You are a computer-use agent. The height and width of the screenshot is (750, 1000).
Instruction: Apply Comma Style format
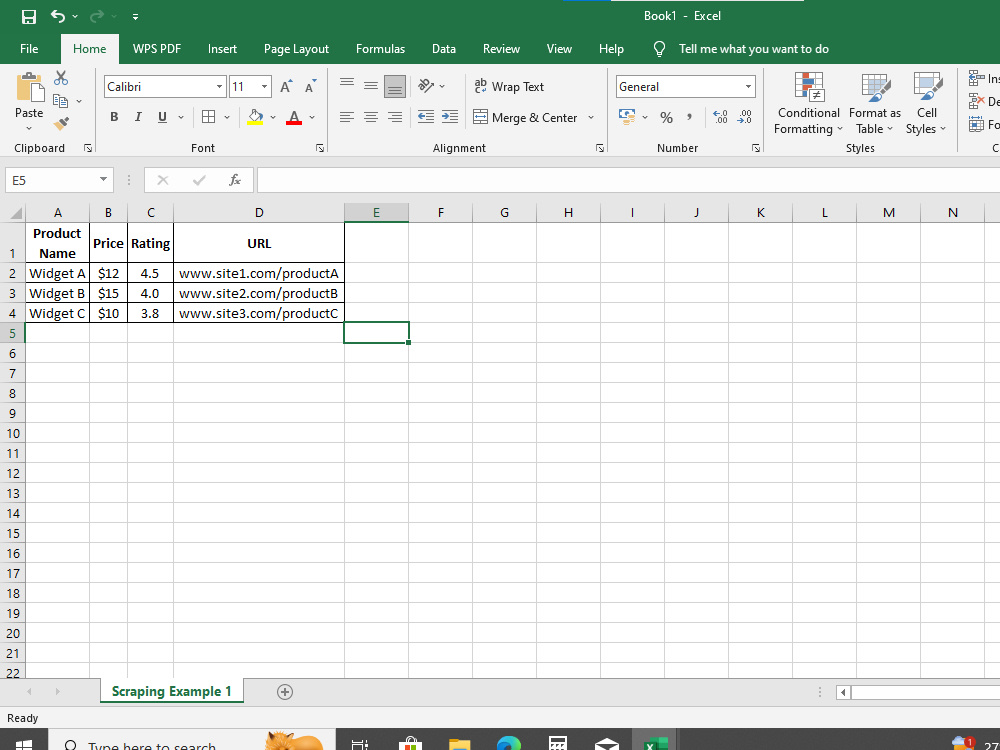[689, 117]
